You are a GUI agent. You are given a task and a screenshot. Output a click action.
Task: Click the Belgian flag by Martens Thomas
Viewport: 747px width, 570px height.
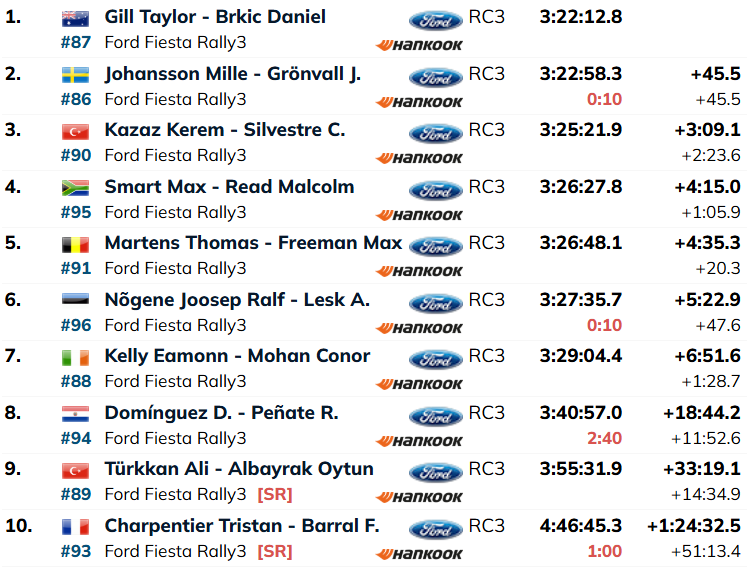(75, 244)
